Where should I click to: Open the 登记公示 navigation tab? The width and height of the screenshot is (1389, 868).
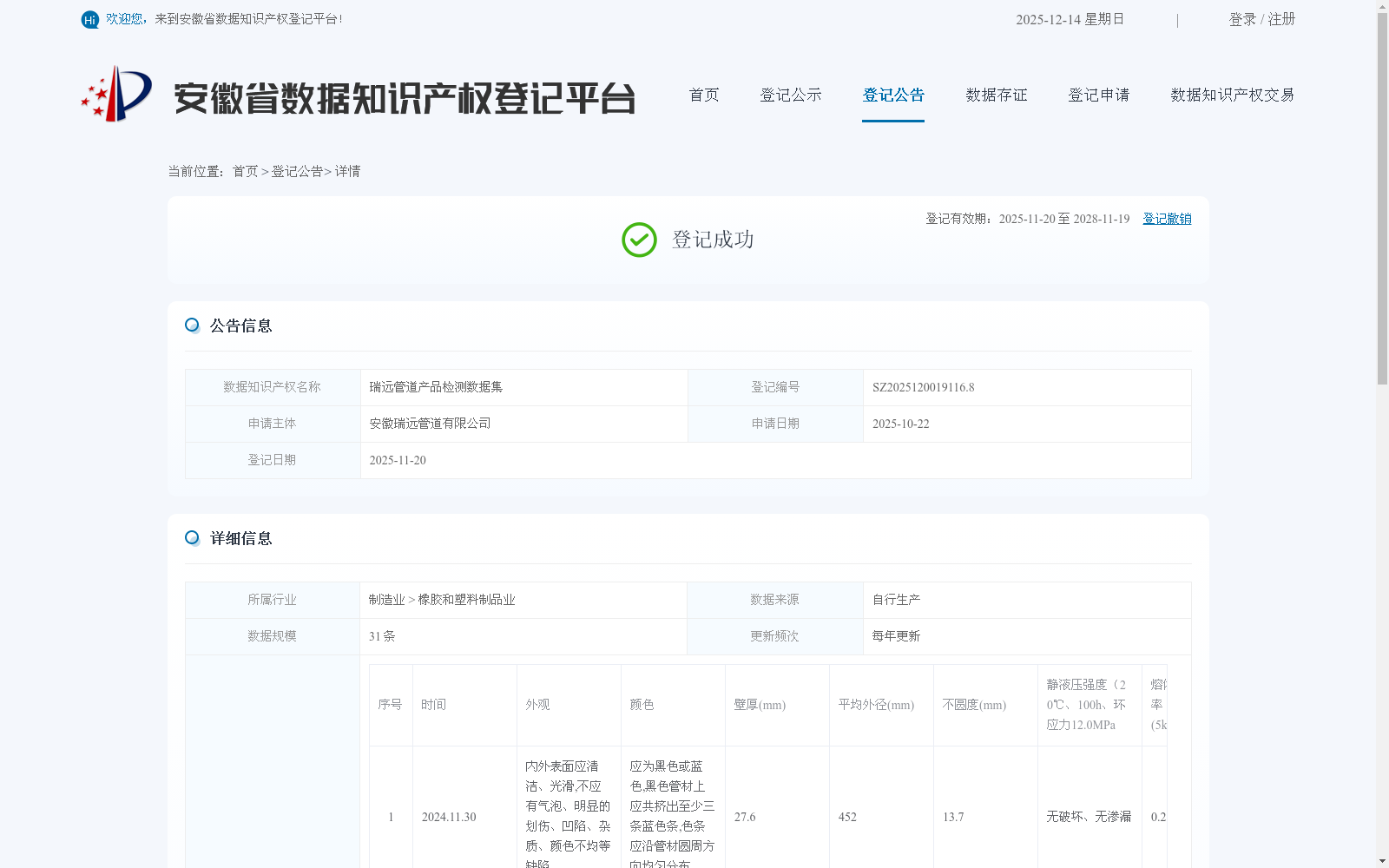791,95
